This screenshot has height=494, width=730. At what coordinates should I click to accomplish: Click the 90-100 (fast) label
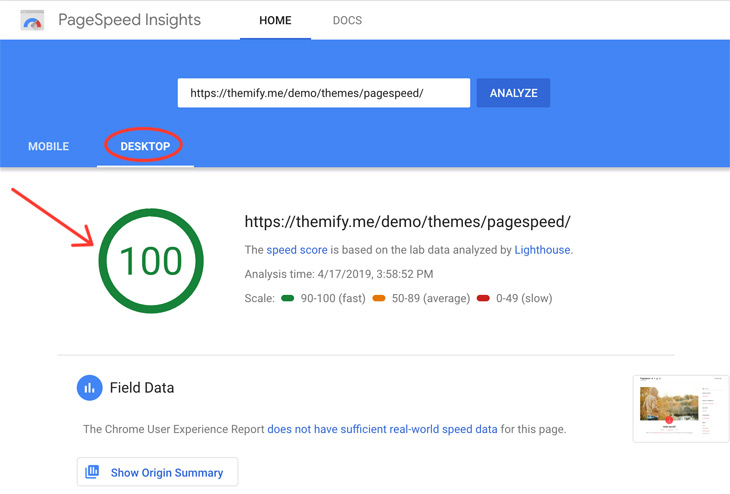(x=333, y=298)
